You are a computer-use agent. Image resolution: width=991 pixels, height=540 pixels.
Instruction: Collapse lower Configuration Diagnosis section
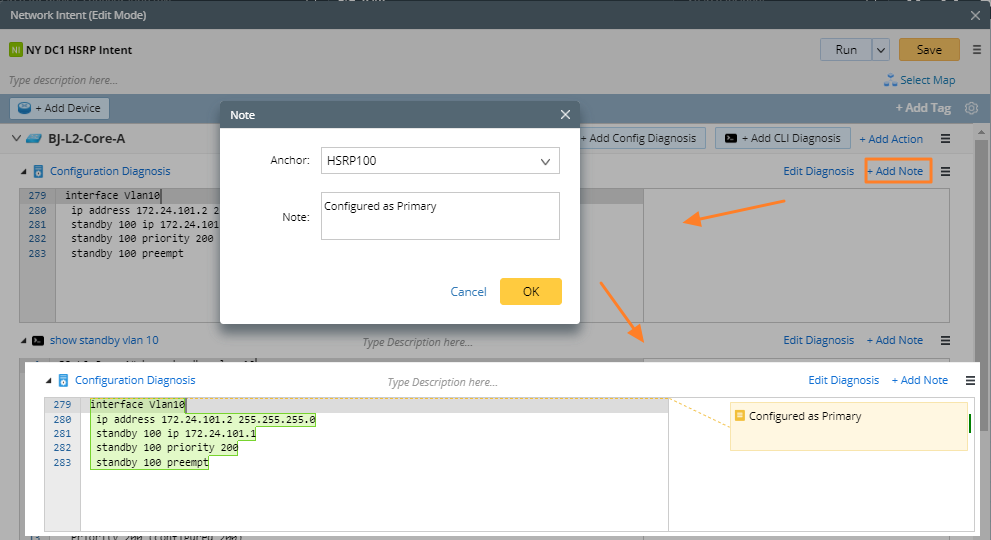(x=49, y=381)
